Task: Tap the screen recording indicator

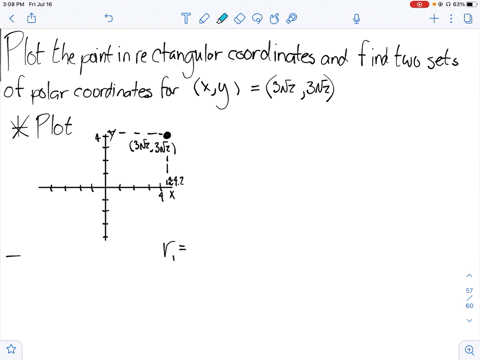Action: coord(419,4)
